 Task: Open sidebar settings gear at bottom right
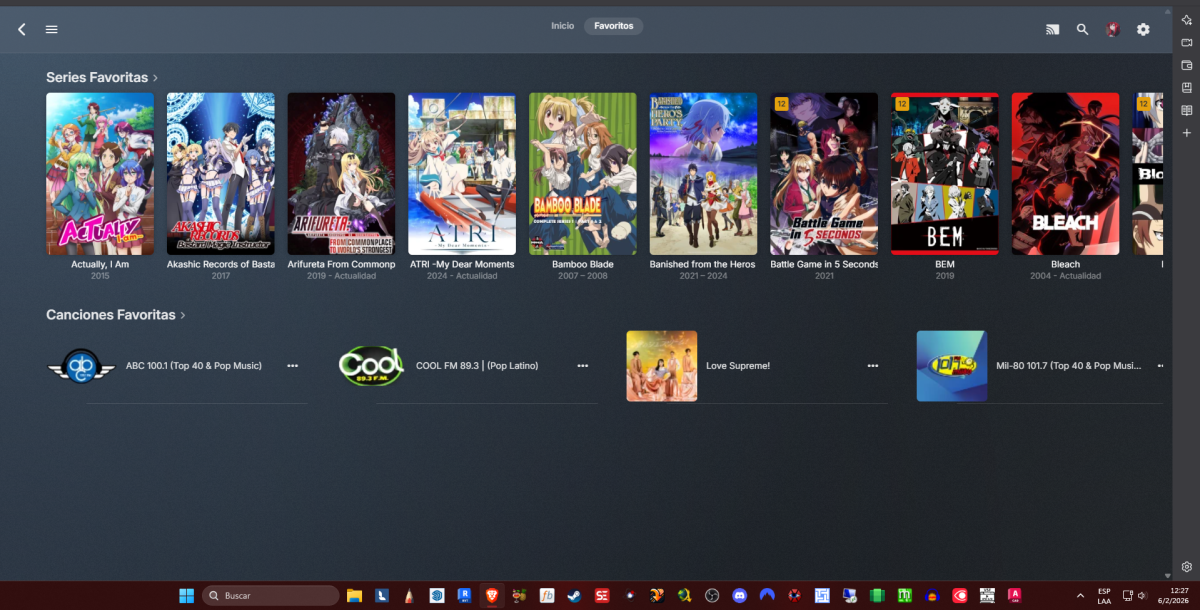click(1187, 566)
